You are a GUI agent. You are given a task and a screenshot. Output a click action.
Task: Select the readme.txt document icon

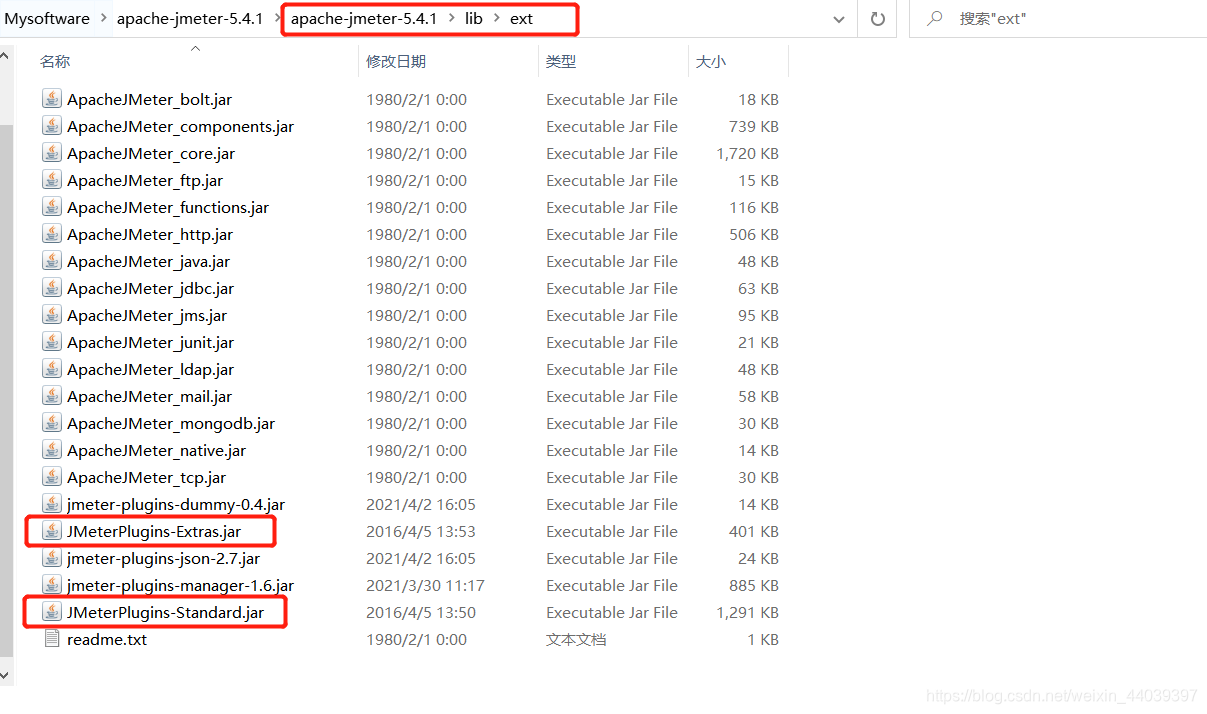52,639
